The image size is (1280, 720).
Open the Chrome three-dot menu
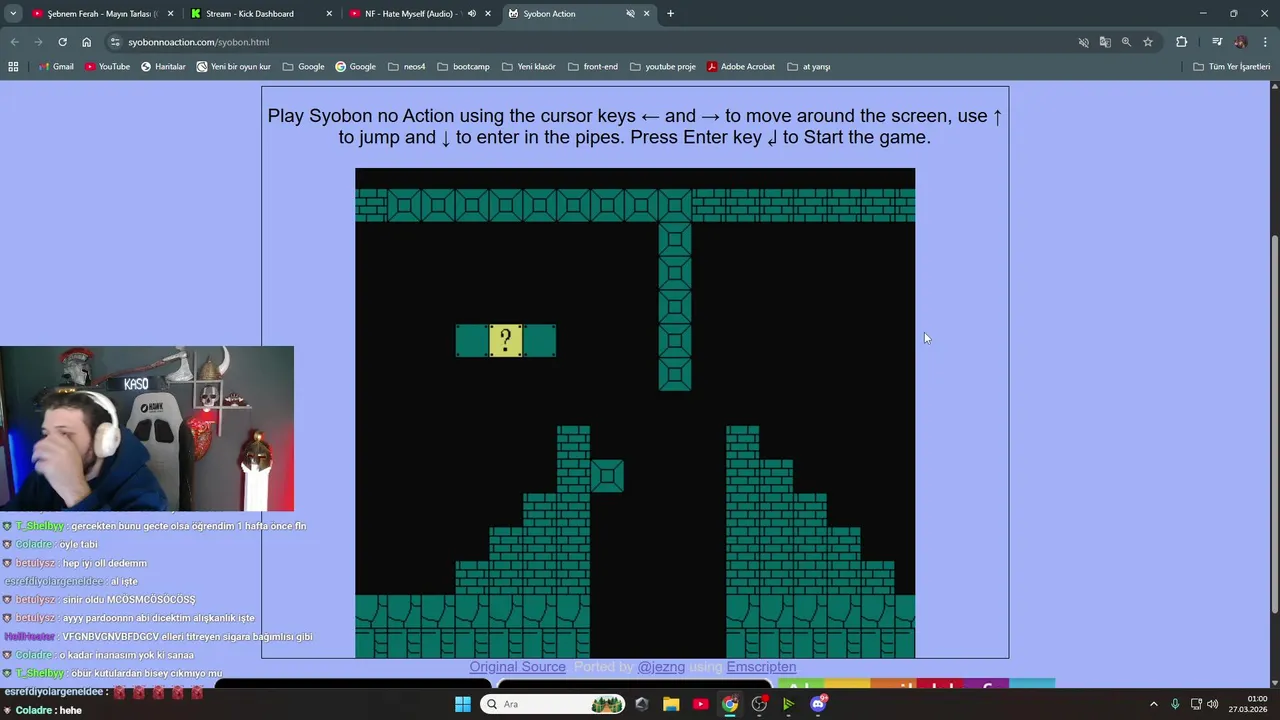1265,42
